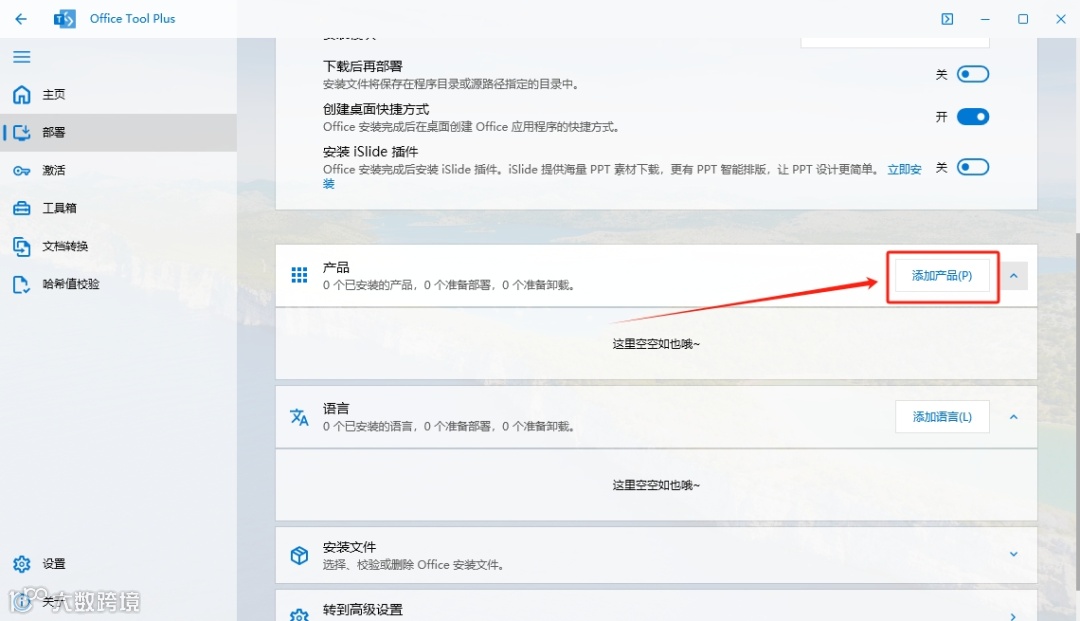This screenshot has height=621, width=1080.
Task: Collapse the 语言 section
Action: [1013, 417]
